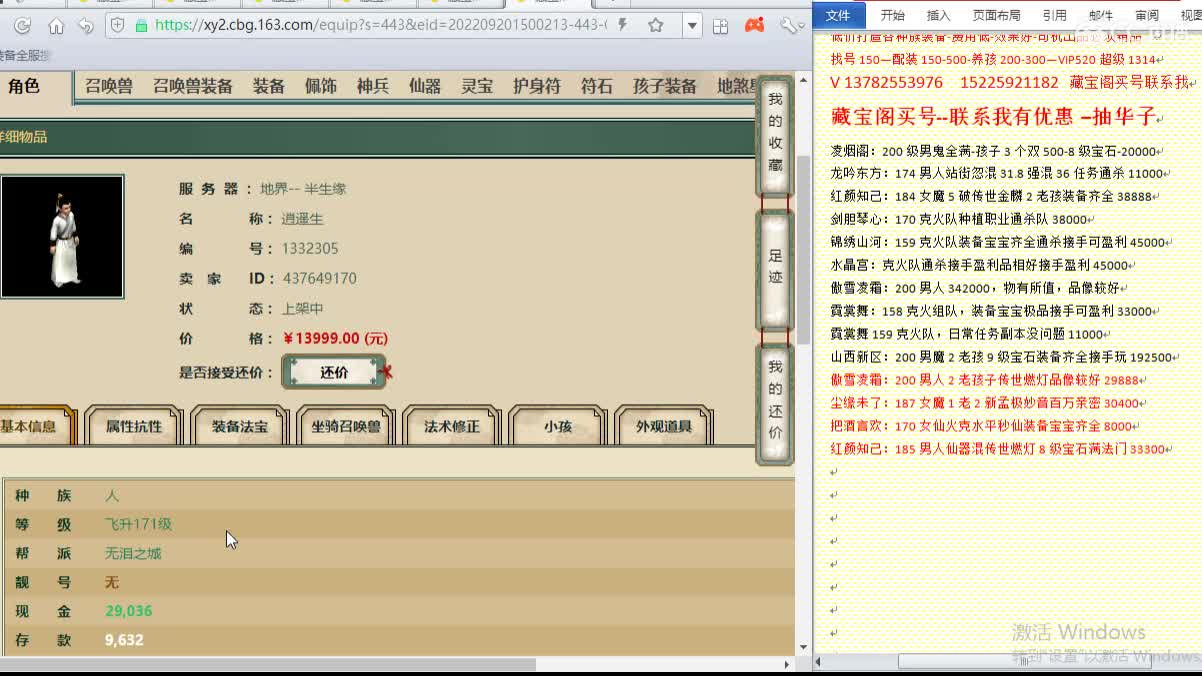Click the server text 地界-- 半生缘

303,189
